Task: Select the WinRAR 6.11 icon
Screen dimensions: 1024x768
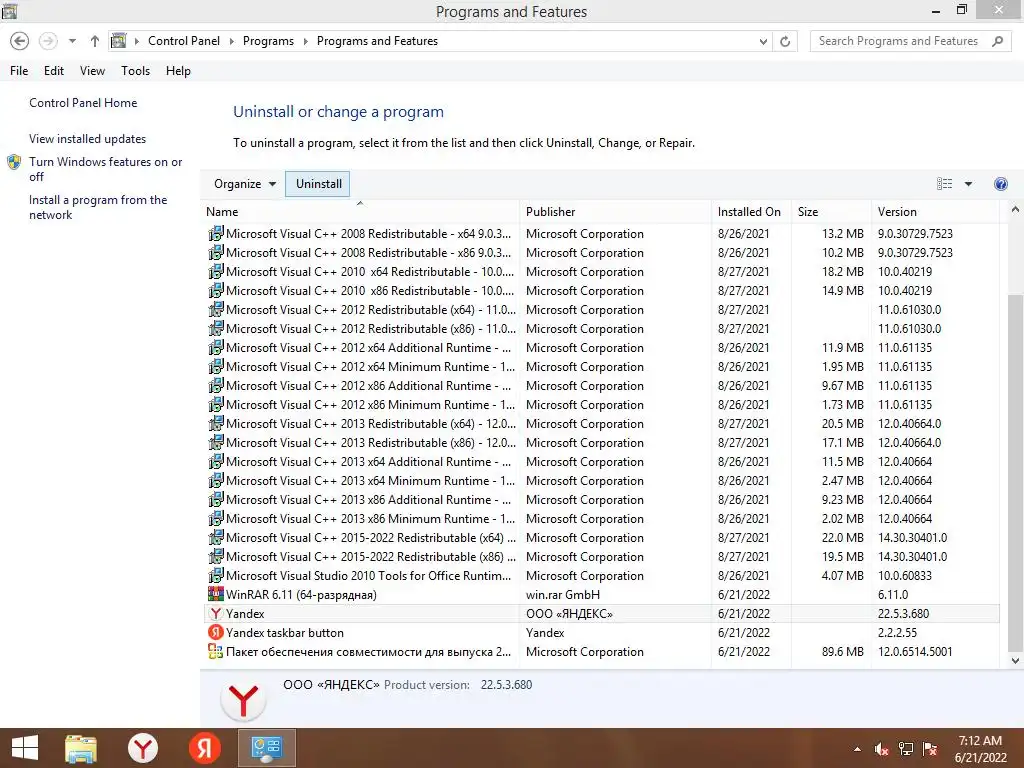Action: pos(216,594)
